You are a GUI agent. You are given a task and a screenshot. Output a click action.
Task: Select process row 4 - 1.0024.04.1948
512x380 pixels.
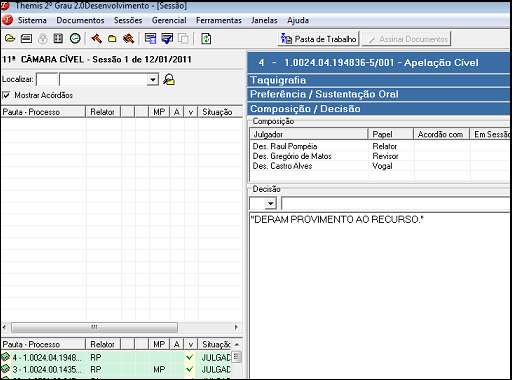click(x=116, y=357)
